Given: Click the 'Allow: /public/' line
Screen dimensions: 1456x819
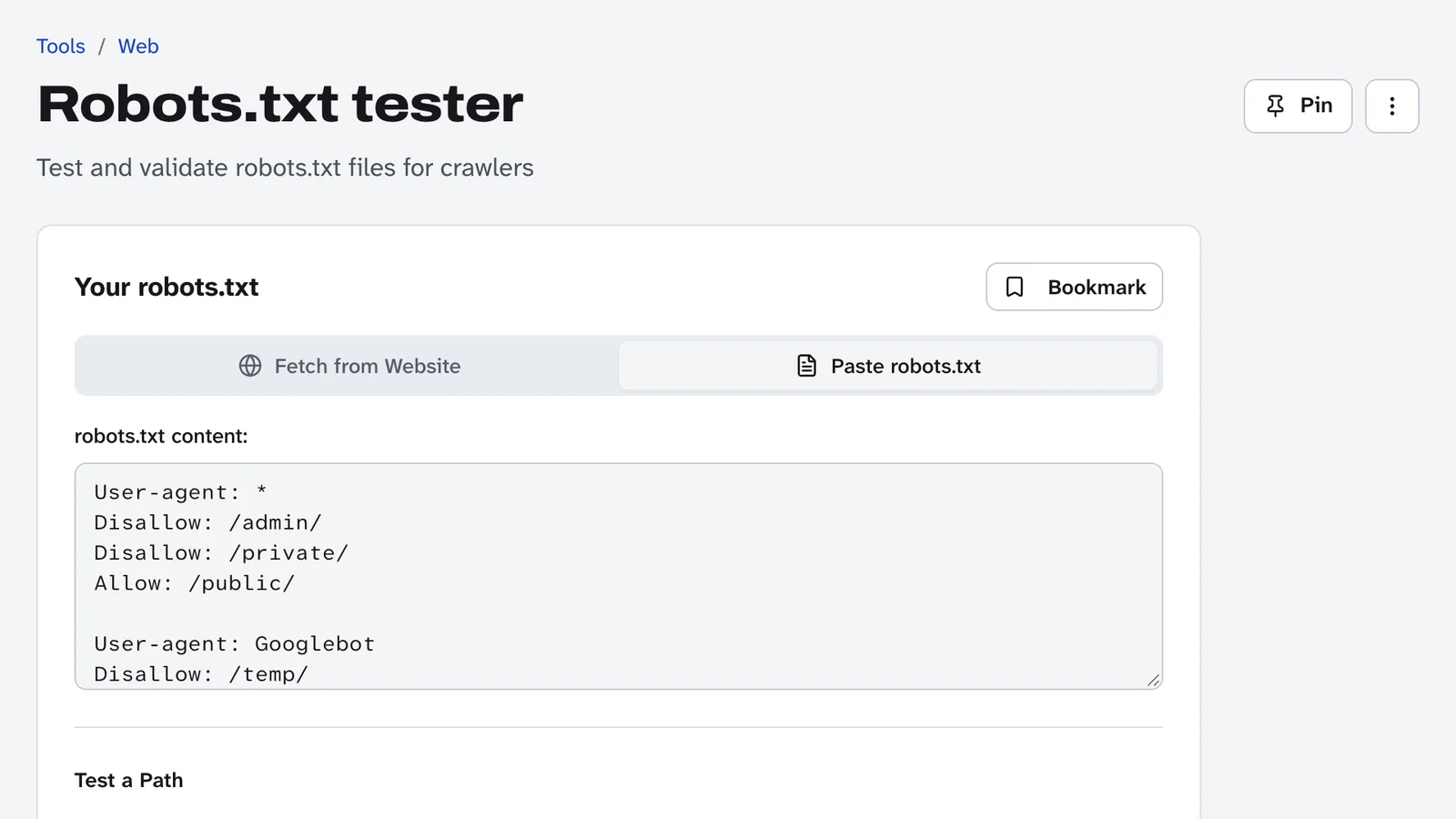Looking at the screenshot, I should click(x=195, y=583).
